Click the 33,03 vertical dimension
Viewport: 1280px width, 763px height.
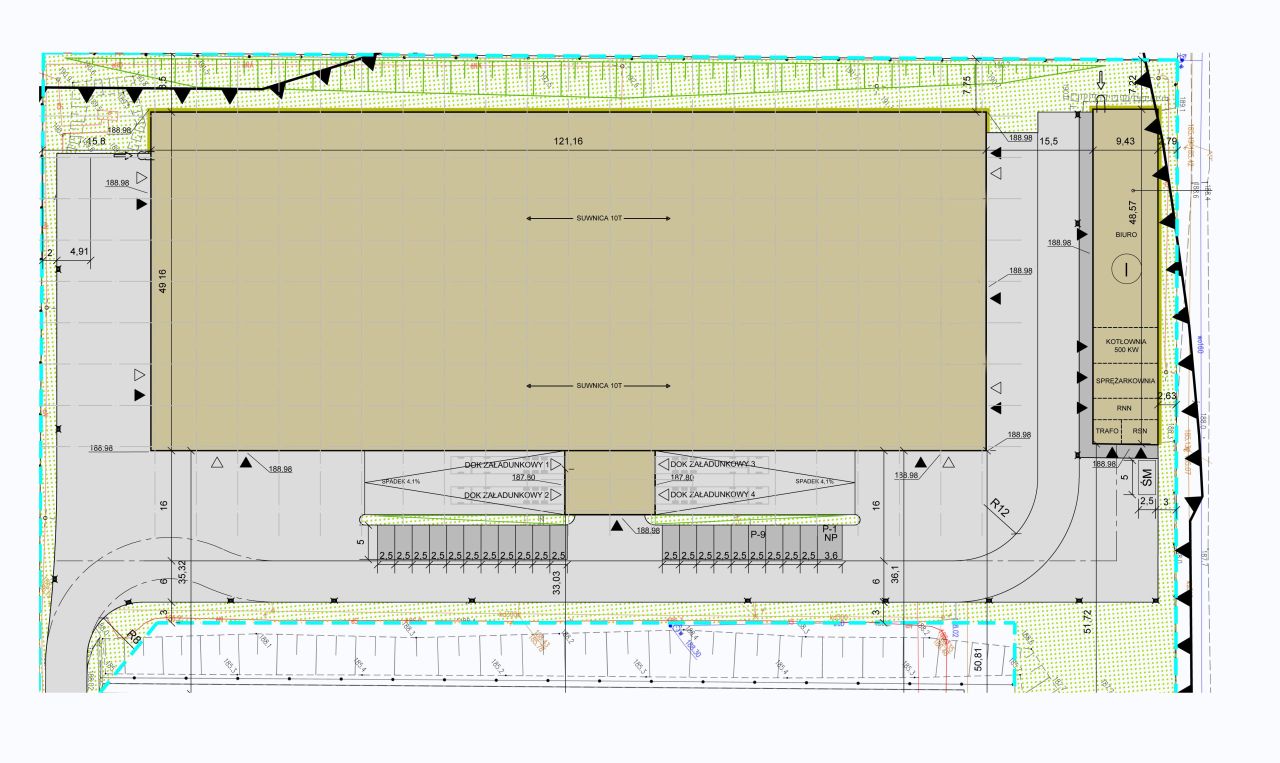point(559,583)
